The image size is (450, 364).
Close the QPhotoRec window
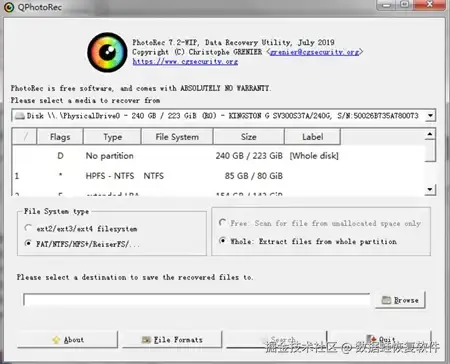[x=430, y=5]
